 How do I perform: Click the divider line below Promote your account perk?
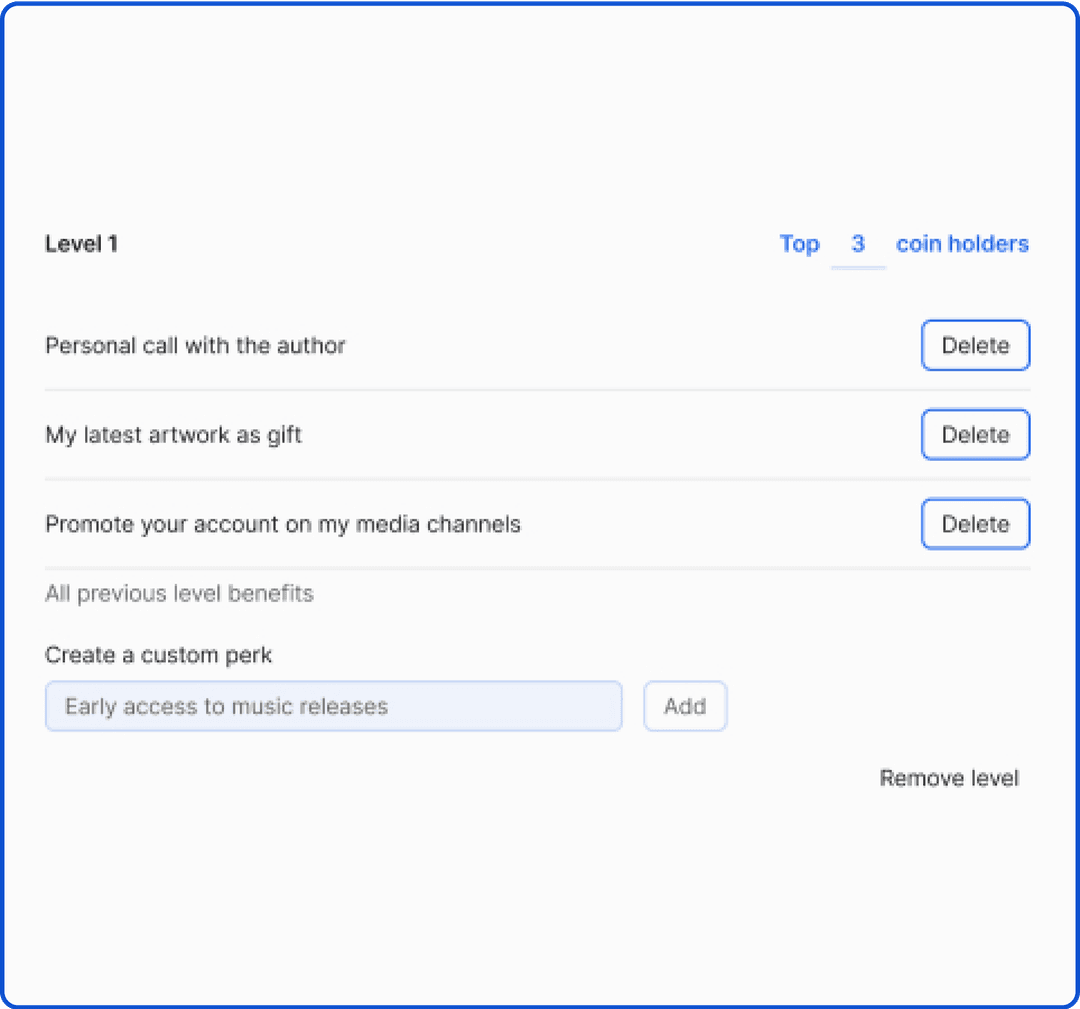pyautogui.click(x=537, y=569)
